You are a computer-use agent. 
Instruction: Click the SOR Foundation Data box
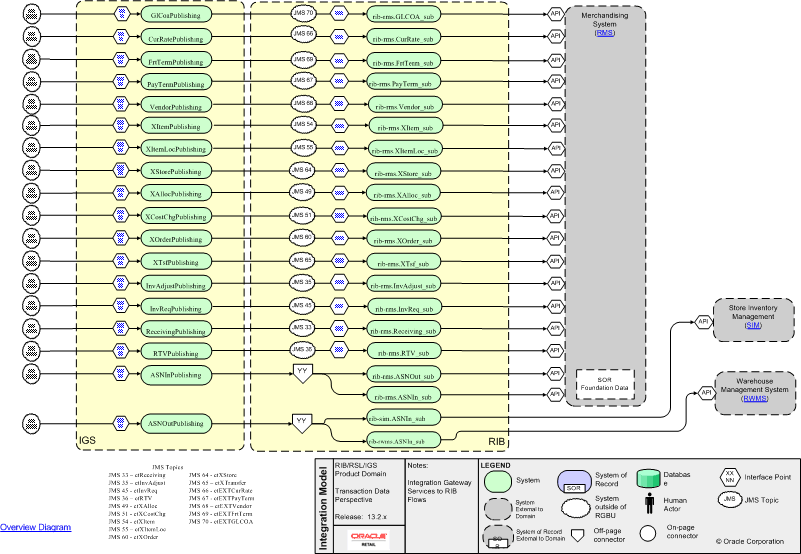(605, 384)
